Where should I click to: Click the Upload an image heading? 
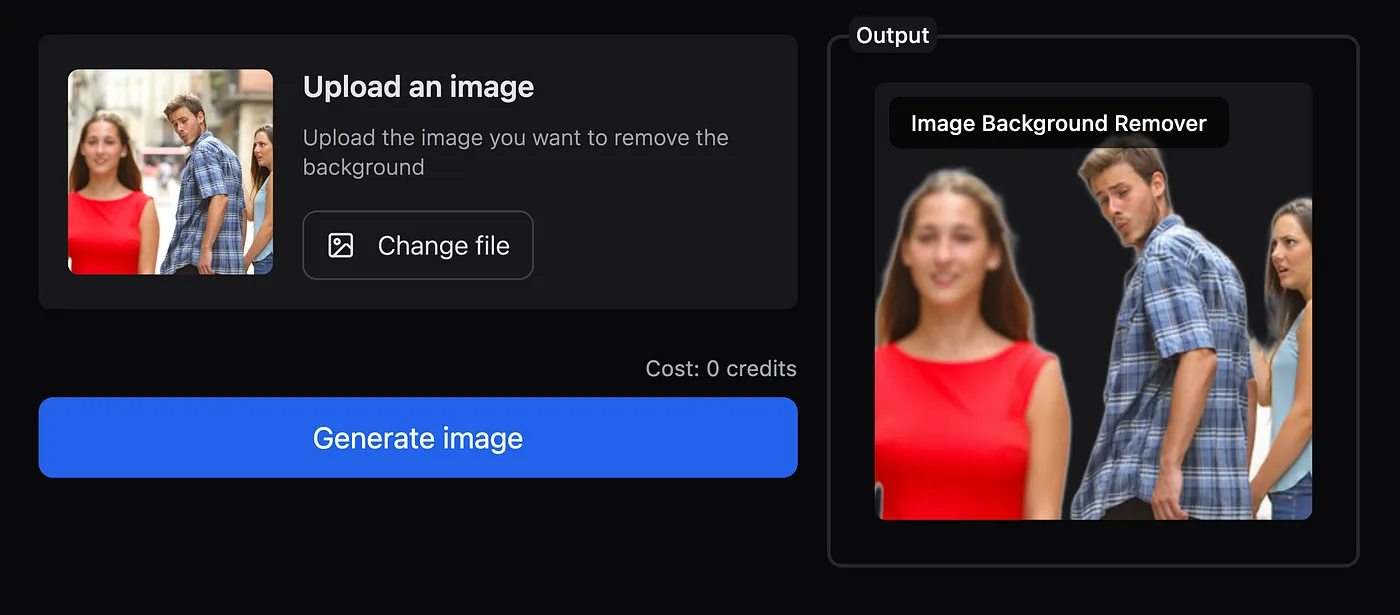point(418,87)
